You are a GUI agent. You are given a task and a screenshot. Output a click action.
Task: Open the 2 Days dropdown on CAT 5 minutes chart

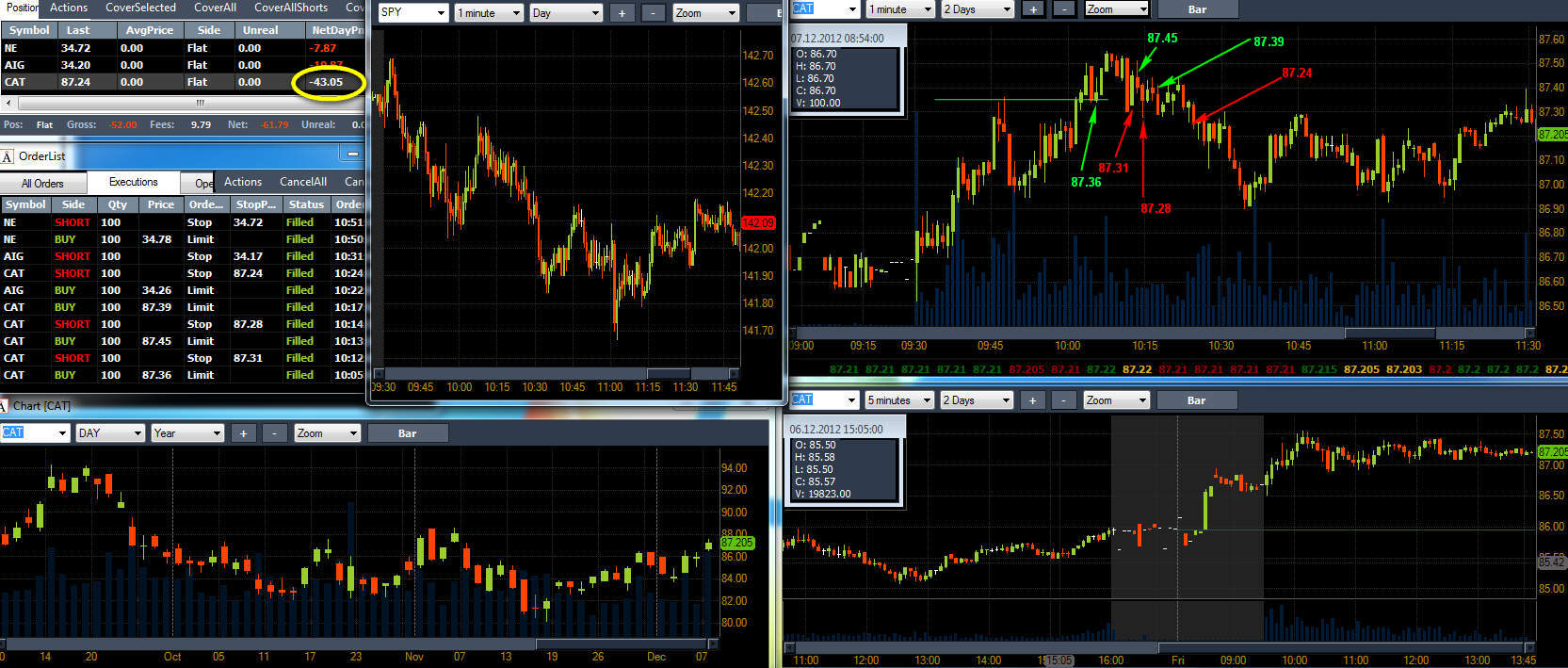point(978,400)
